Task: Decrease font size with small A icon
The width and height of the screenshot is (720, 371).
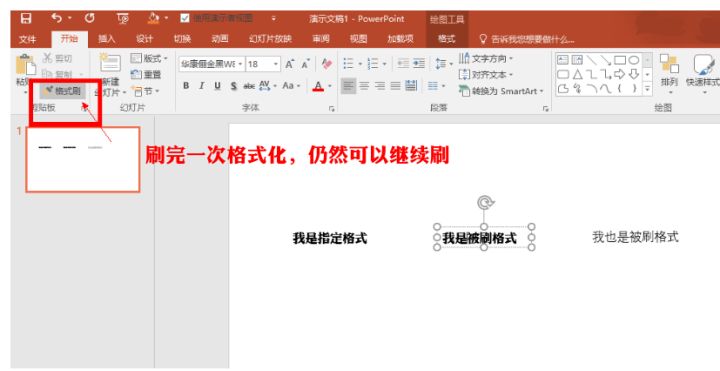Action: tap(305, 64)
